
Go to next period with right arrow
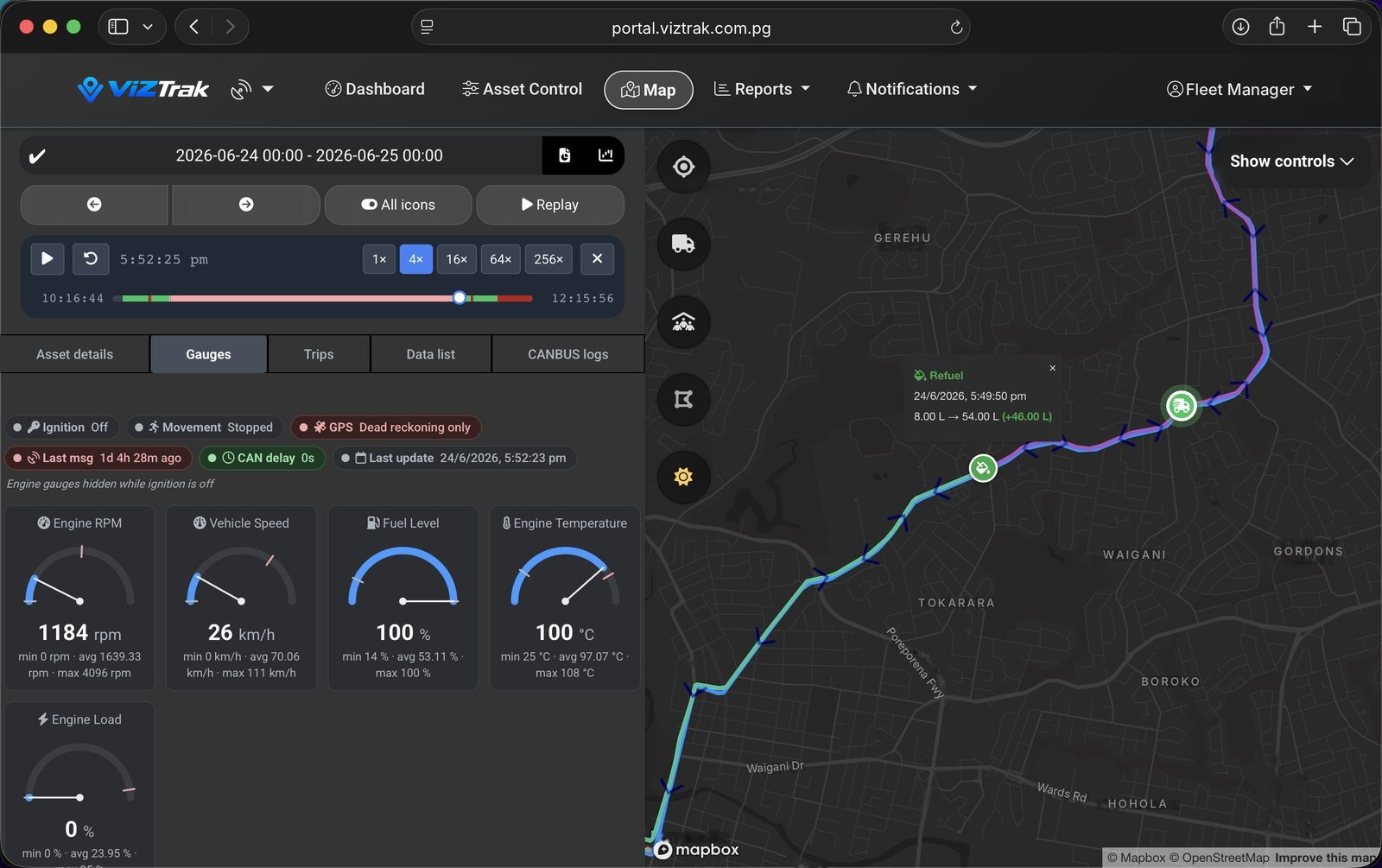pos(246,205)
